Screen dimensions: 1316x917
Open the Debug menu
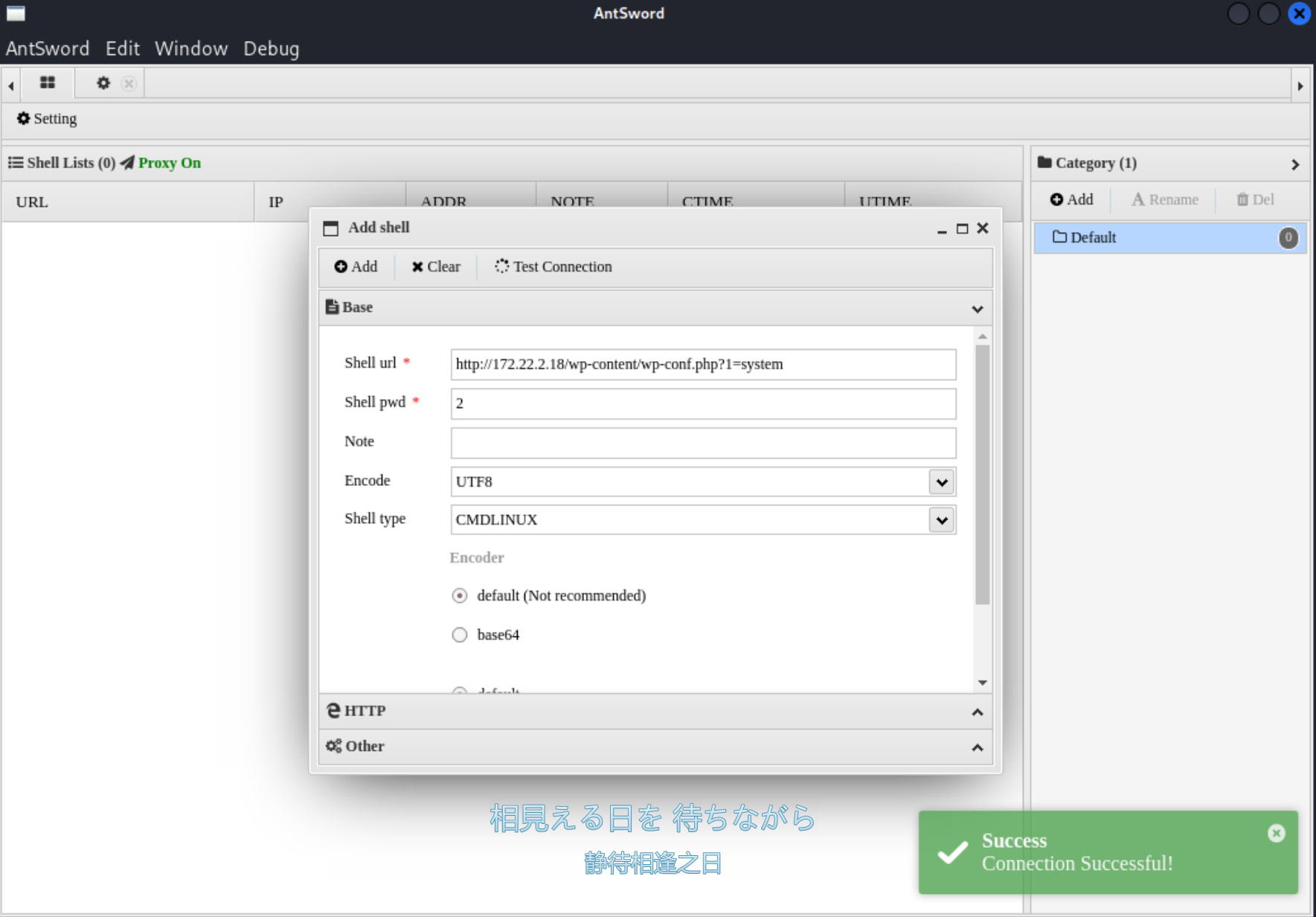click(x=271, y=48)
